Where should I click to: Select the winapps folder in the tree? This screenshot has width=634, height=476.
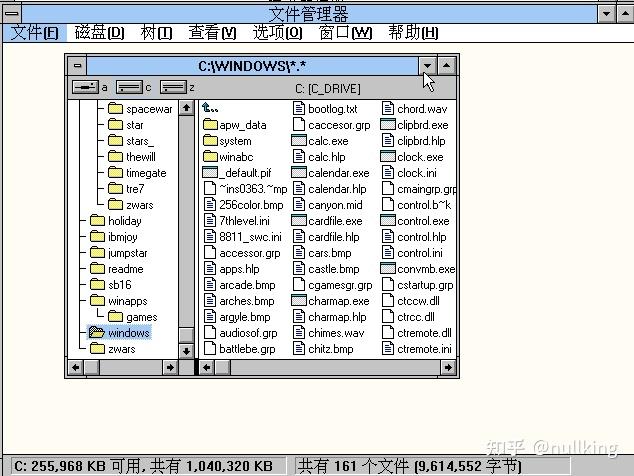(119, 301)
